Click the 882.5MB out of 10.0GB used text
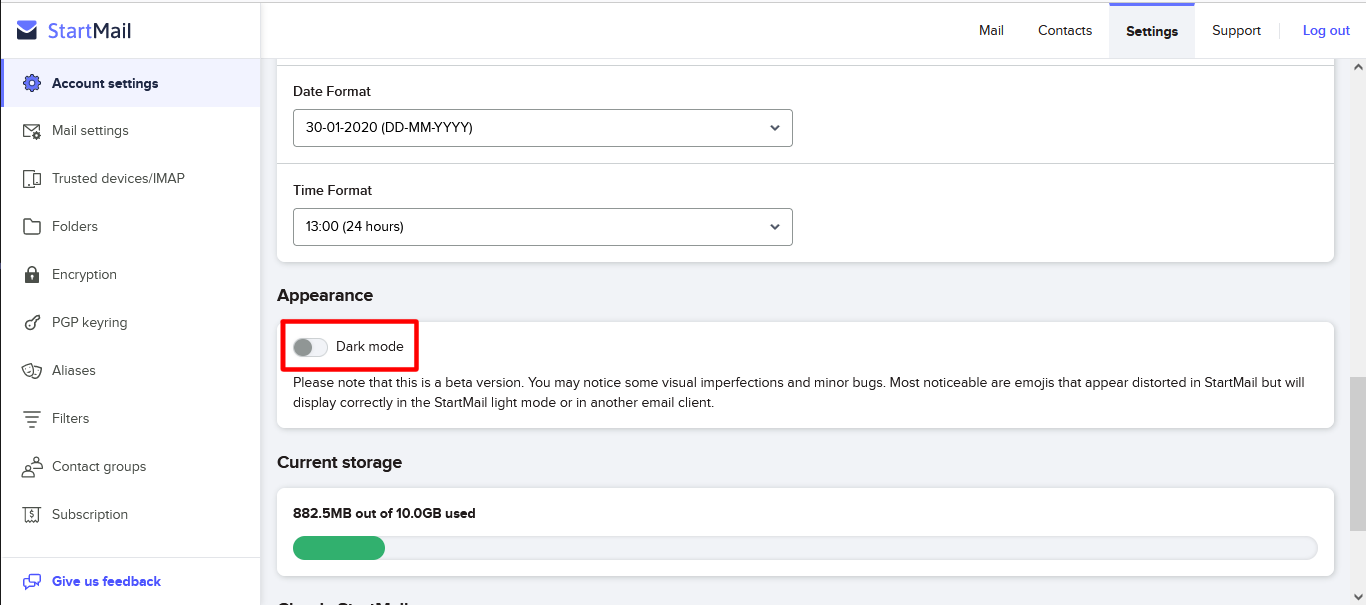Viewport: 1366px width, 605px height. pos(384,514)
